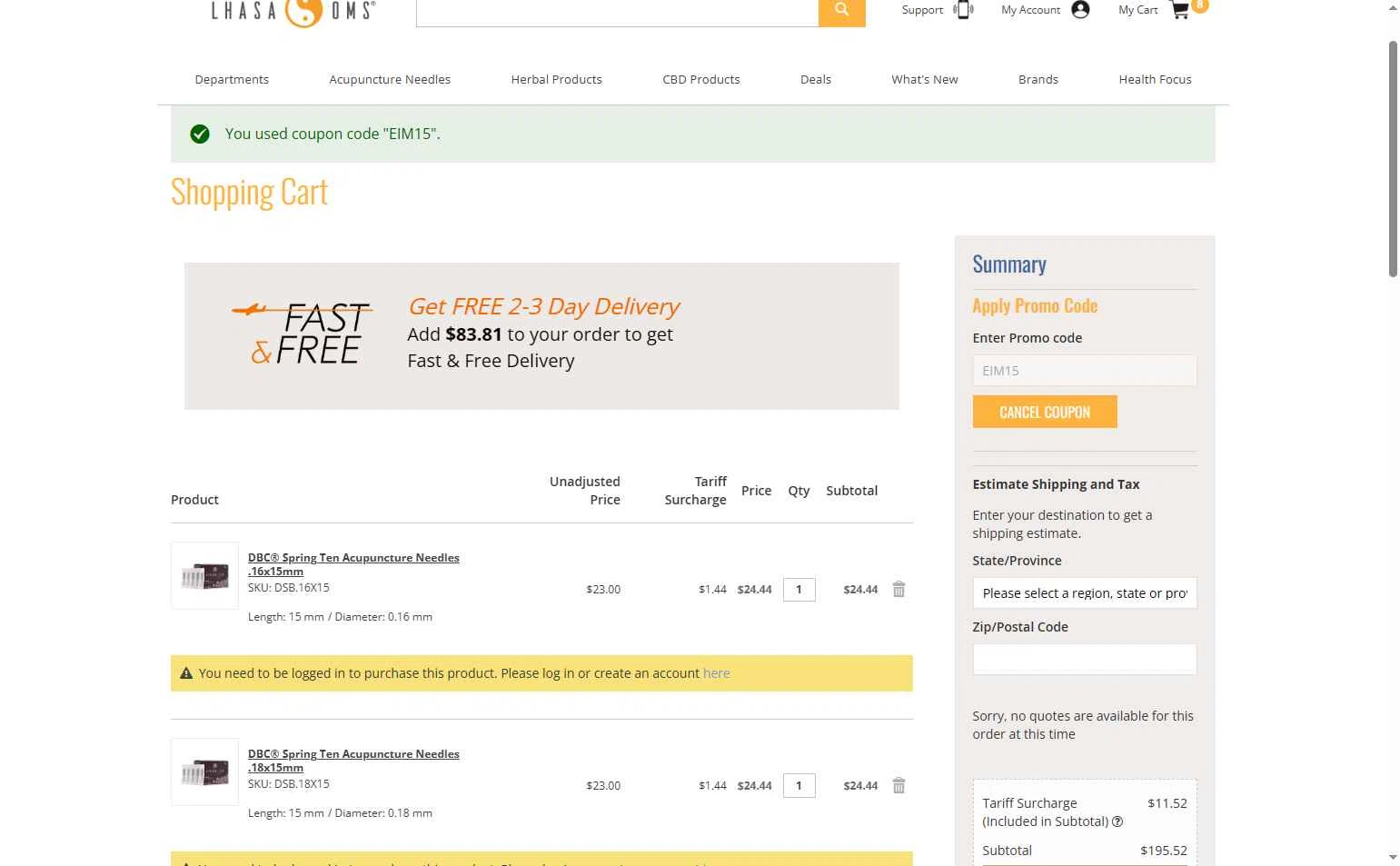Click the 'You used coupon code' message
Screen dimensions: 1400x866
333,134
